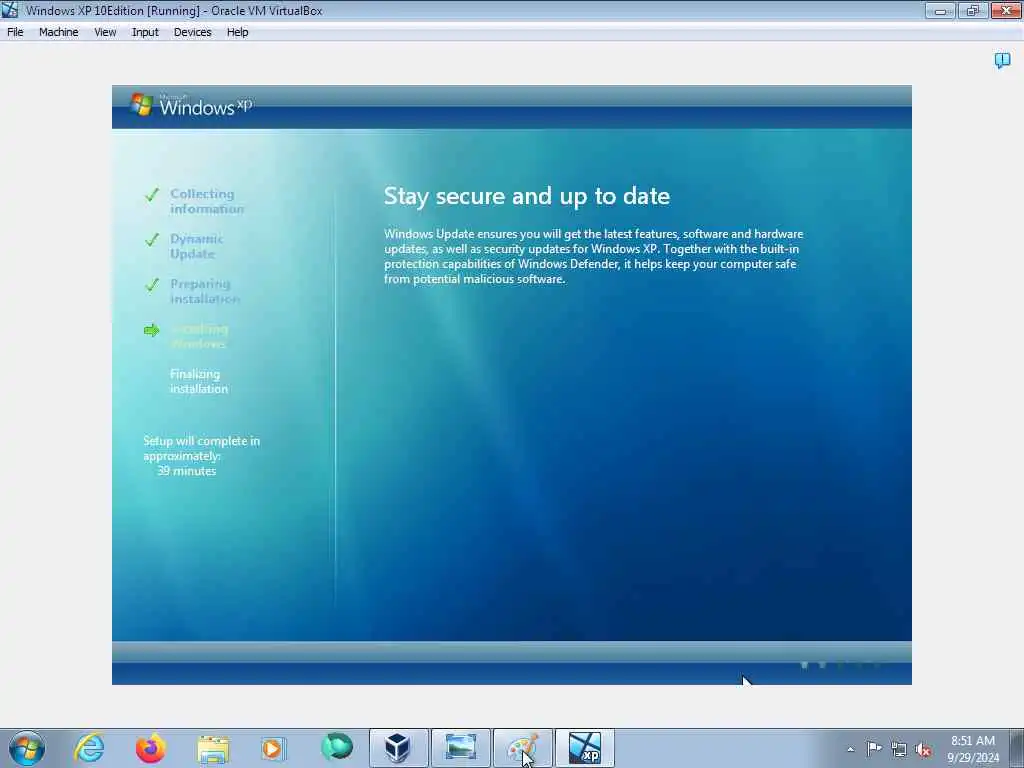The image size is (1024, 768).
Task: Open the Devices menu
Action: [x=192, y=32]
